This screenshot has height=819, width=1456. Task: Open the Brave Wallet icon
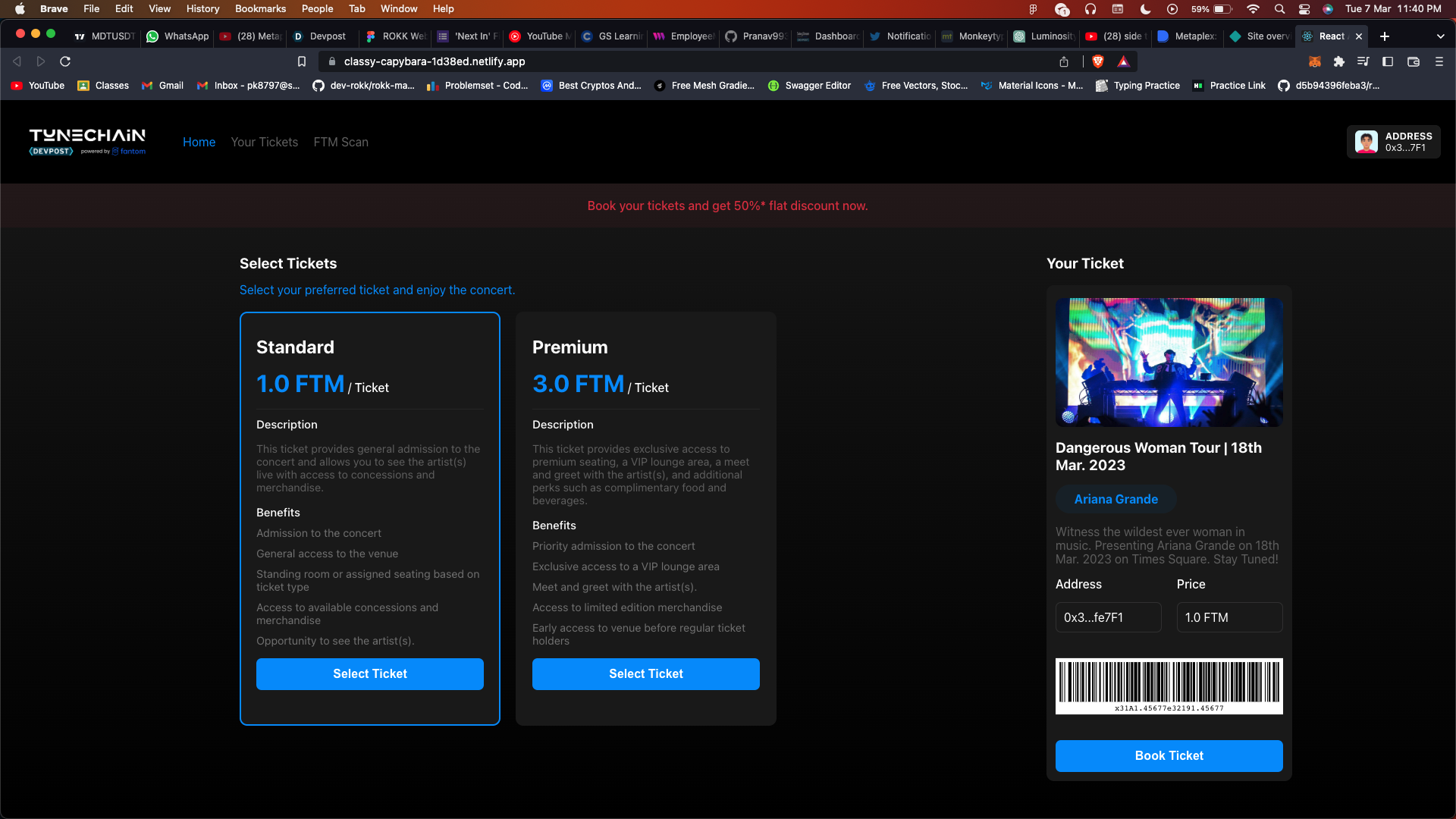[1414, 61]
